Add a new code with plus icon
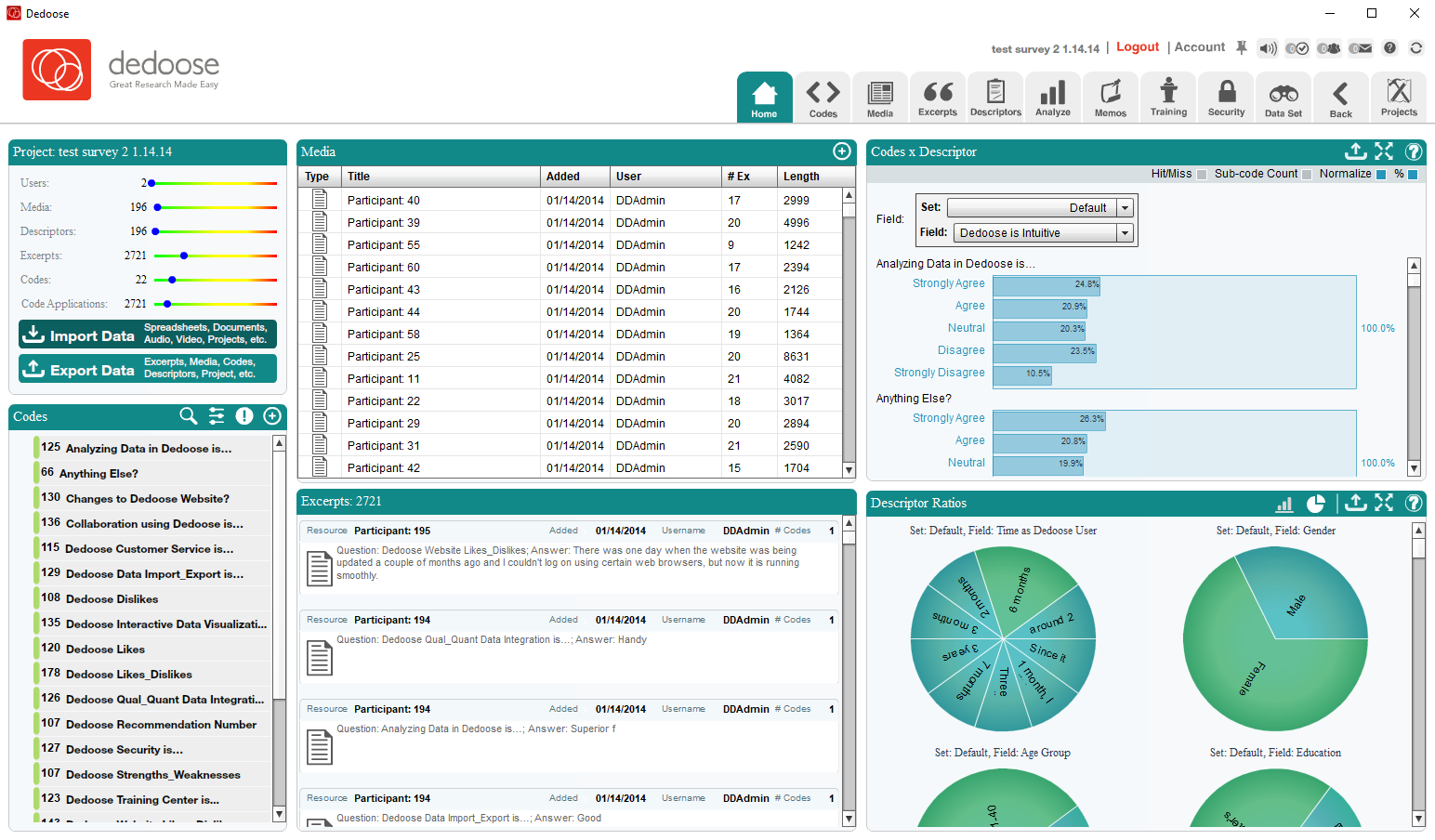The width and height of the screenshot is (1435, 840). pos(272,416)
